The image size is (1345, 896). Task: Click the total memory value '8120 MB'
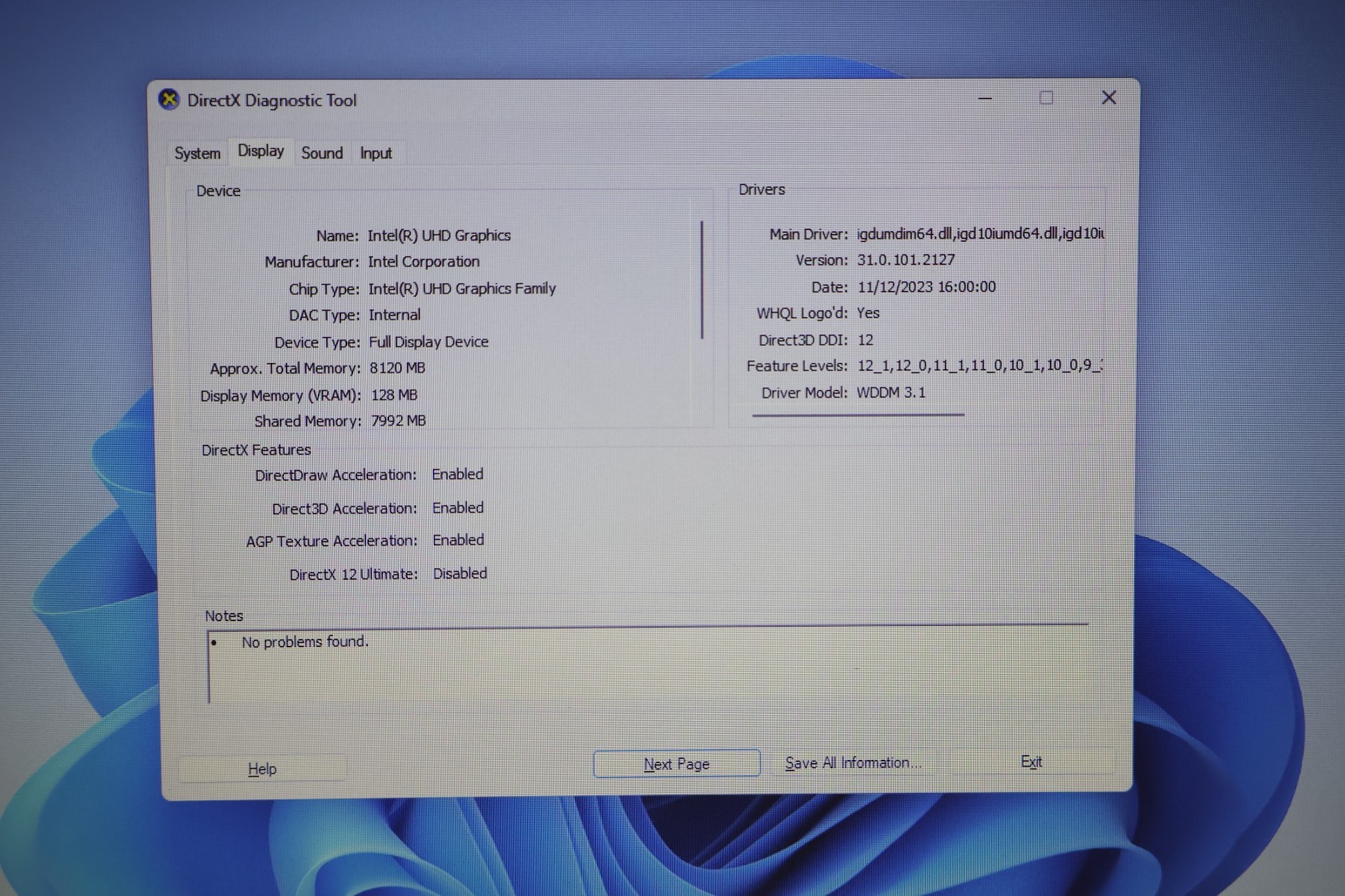pyautogui.click(x=398, y=368)
